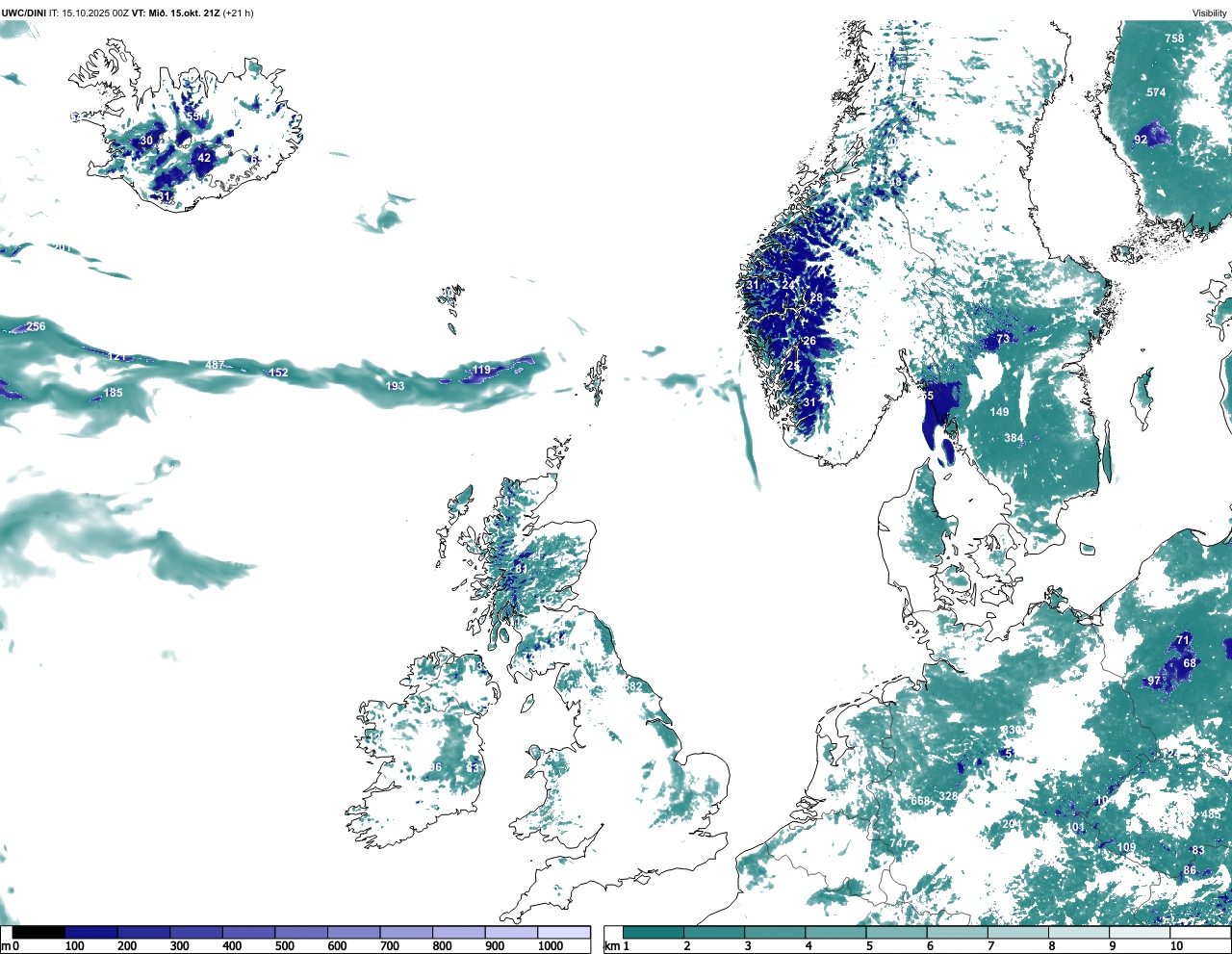The height and width of the screenshot is (954, 1232).
Task: Click the '71' value over Poland
Action: (x=1183, y=640)
